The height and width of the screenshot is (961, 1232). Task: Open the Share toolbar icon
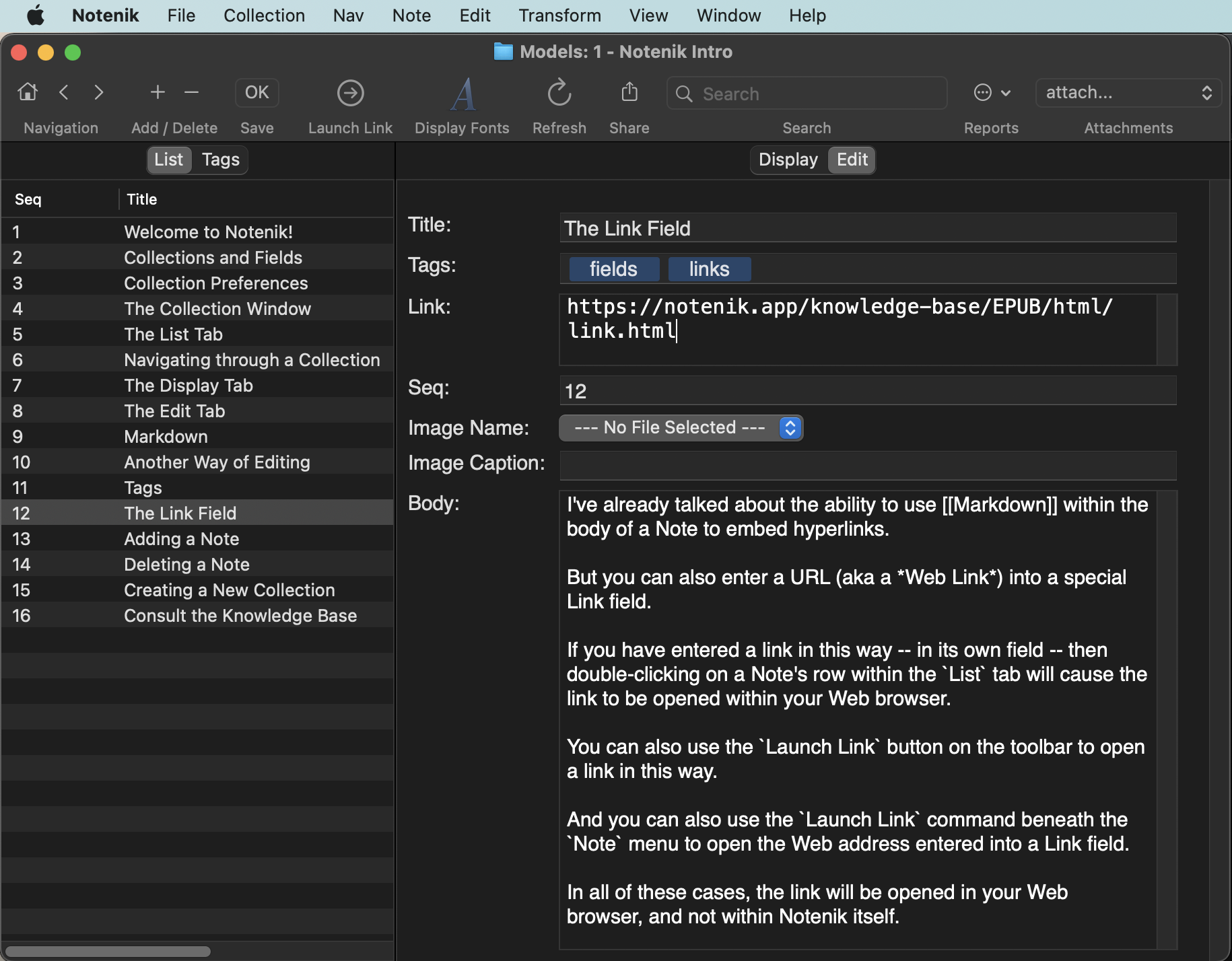point(629,92)
